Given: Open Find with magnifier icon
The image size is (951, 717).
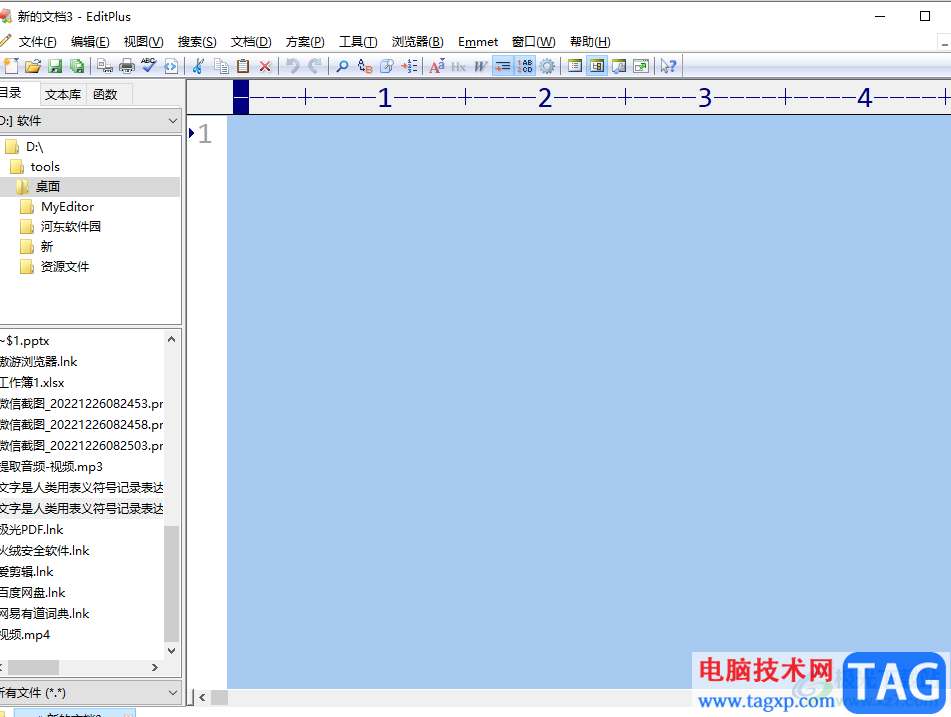Looking at the screenshot, I should click(342, 66).
